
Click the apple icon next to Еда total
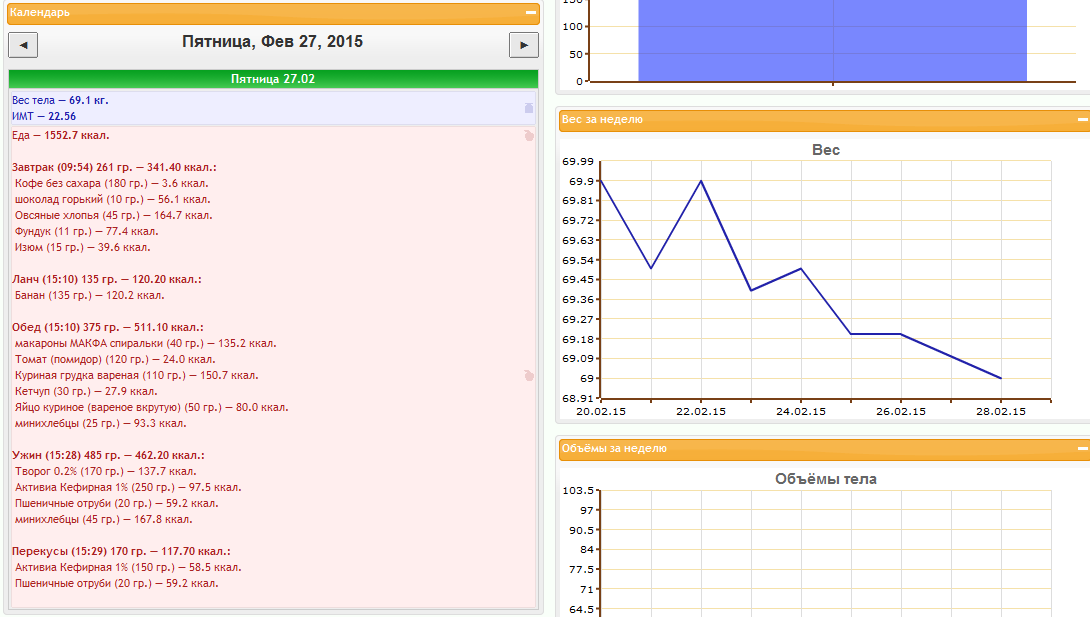(x=529, y=135)
